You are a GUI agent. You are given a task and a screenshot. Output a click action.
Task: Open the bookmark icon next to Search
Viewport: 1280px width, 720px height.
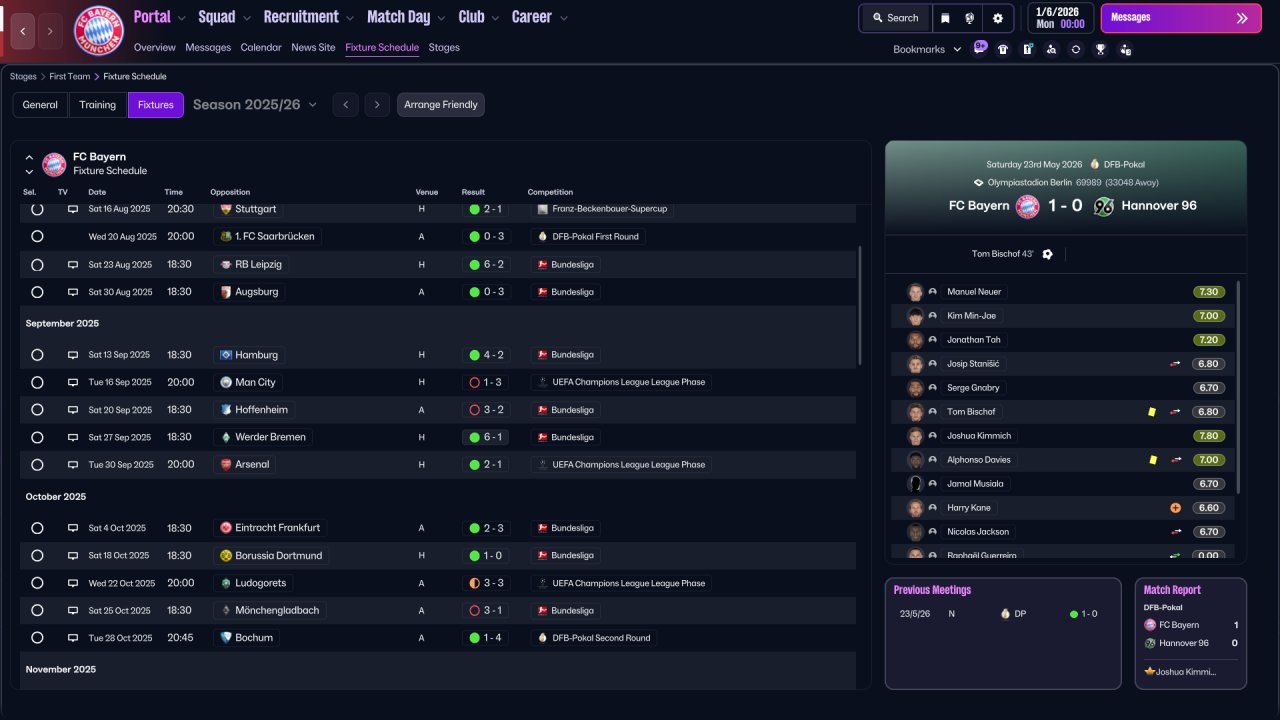[x=946, y=18]
